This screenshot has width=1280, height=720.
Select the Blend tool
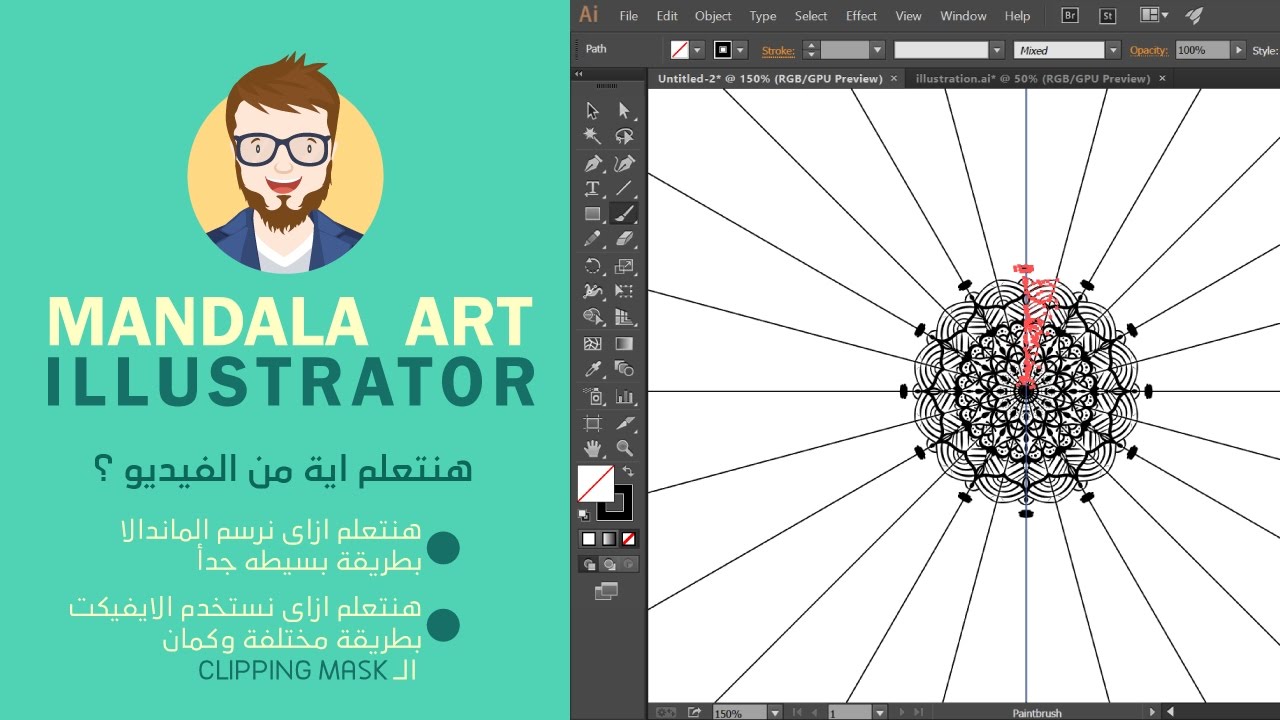point(624,370)
